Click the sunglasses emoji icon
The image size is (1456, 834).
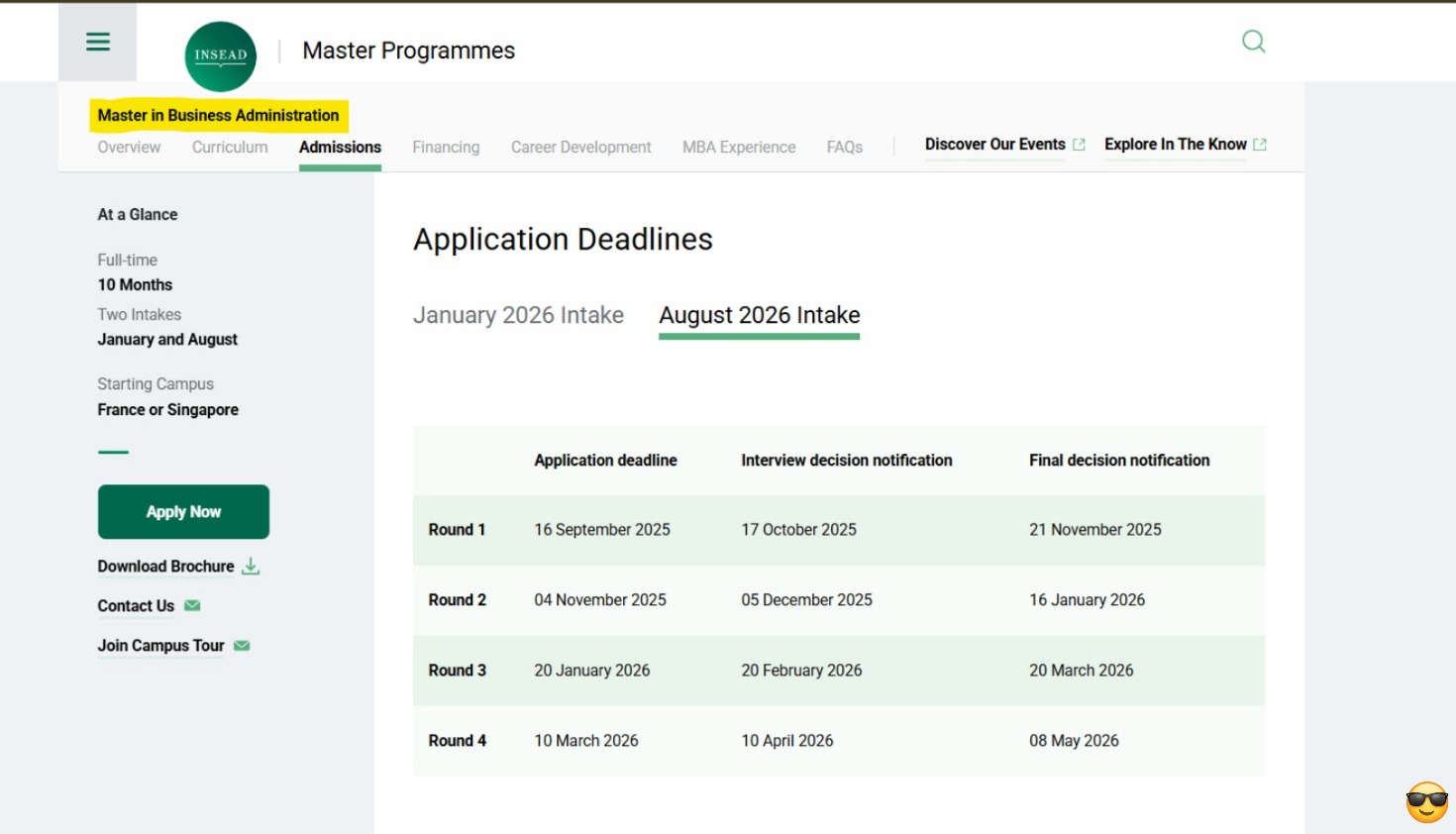click(1426, 802)
